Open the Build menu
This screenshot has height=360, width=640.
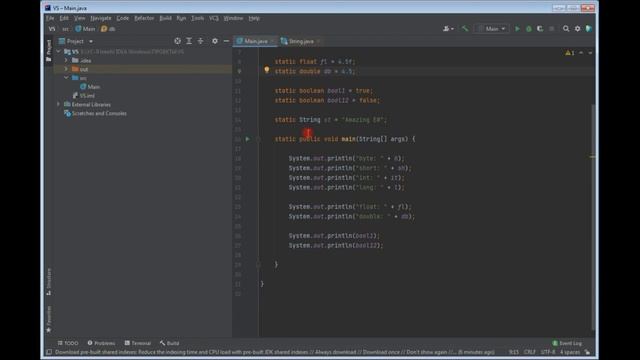coord(165,18)
